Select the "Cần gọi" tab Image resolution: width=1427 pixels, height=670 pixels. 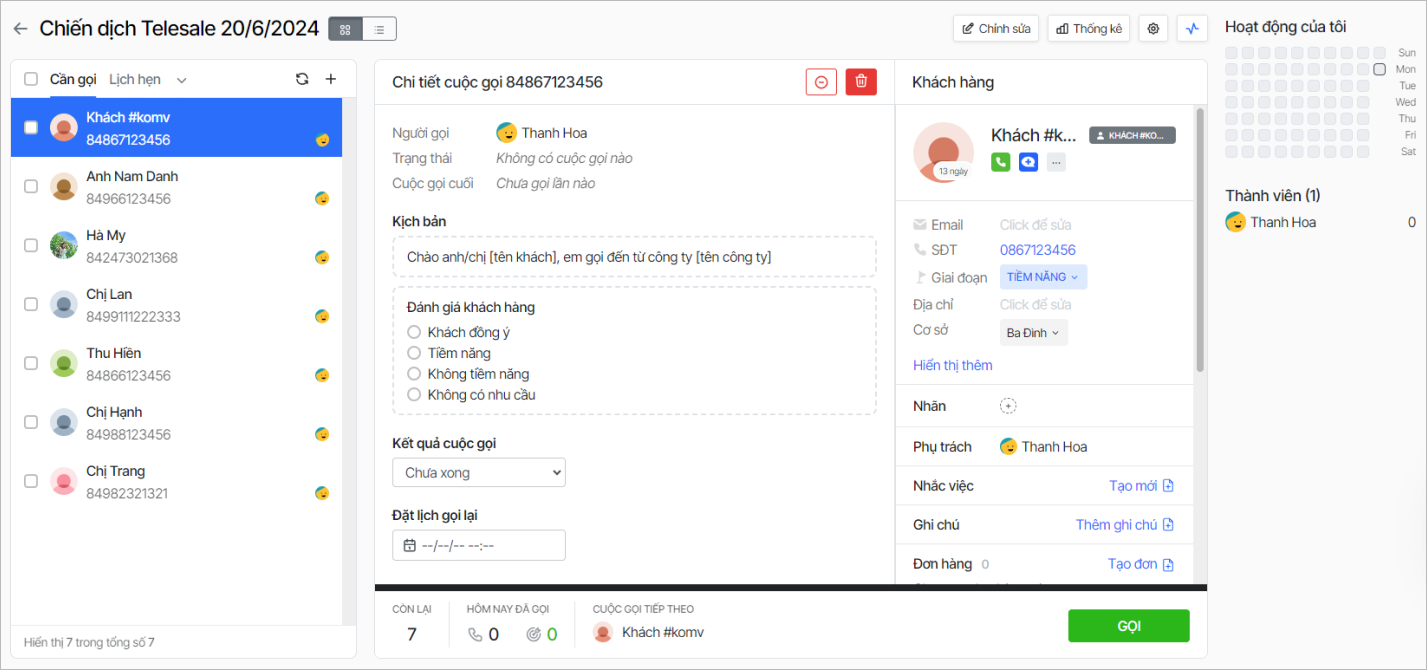click(73, 79)
